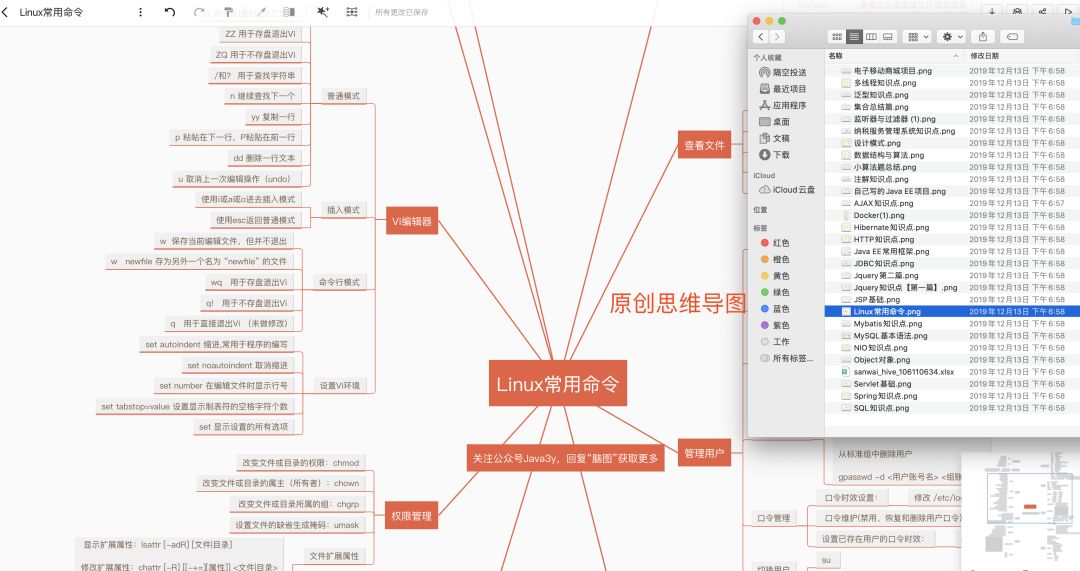
Task: Click the collaborators icon at top right
Action: pos(1017,12)
